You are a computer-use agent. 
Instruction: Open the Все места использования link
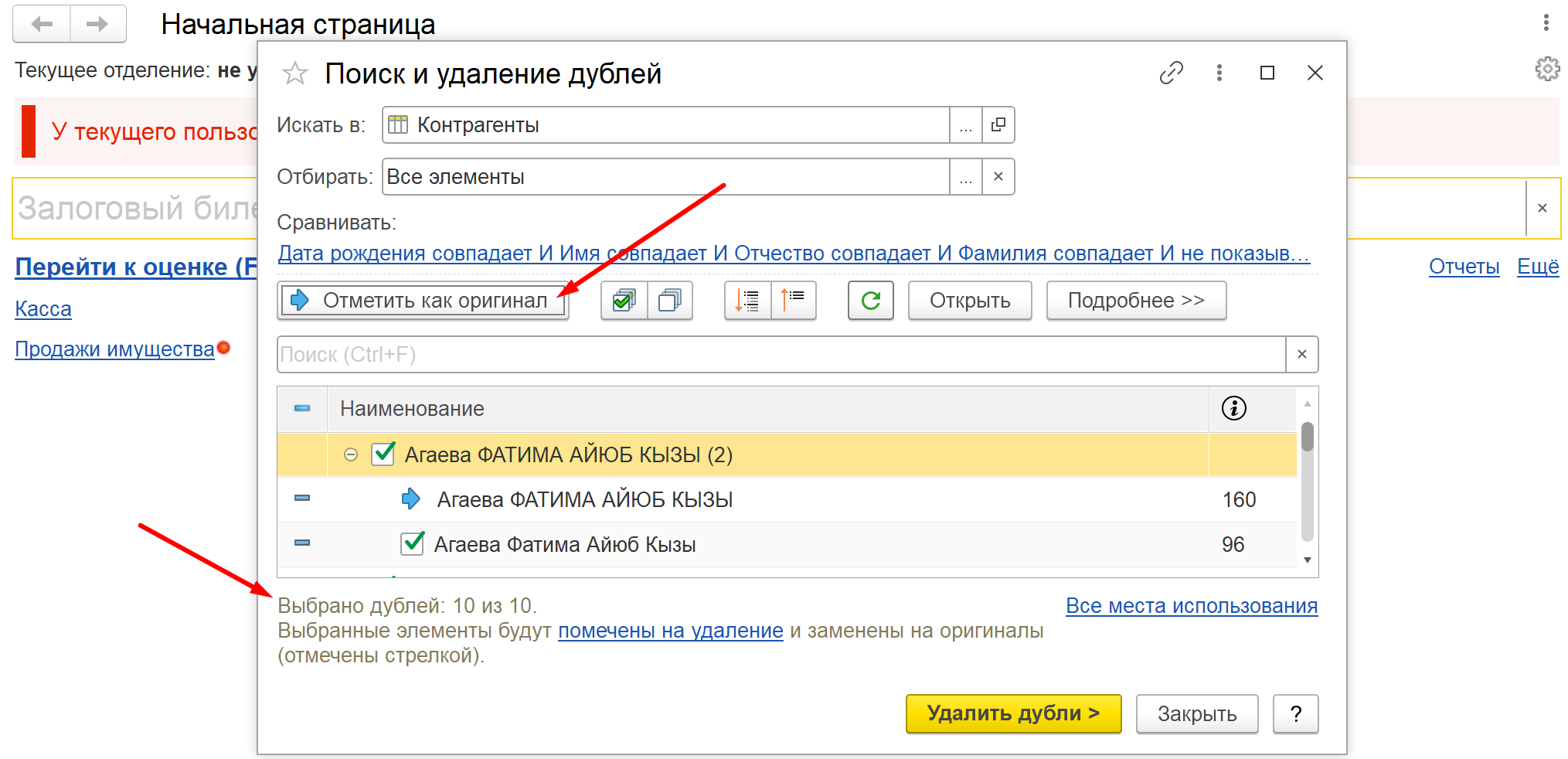[x=1191, y=606]
